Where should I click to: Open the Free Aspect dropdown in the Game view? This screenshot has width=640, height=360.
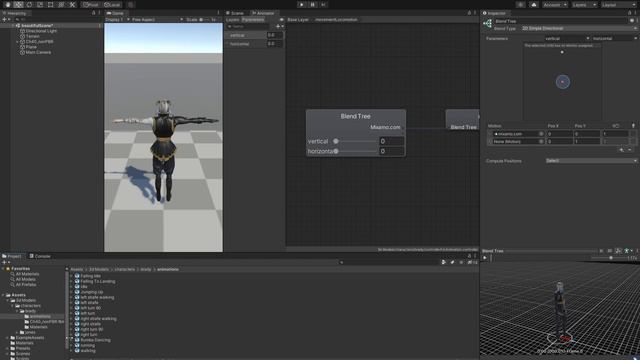[x=157, y=20]
